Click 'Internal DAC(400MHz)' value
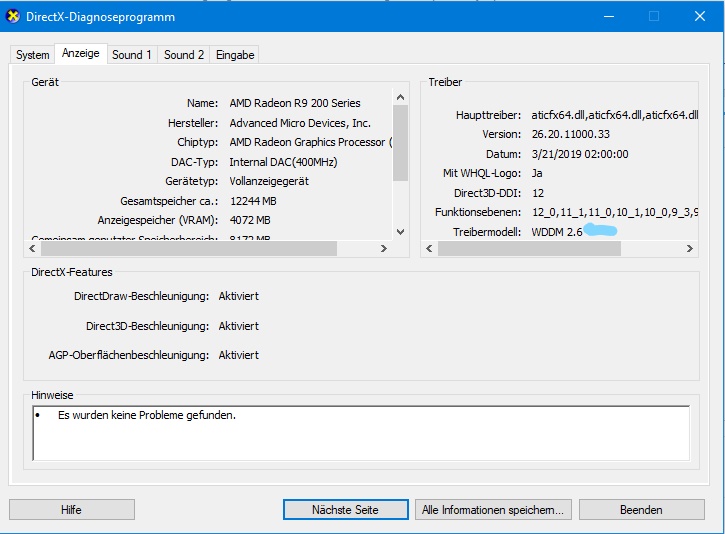725x534 pixels. point(283,162)
